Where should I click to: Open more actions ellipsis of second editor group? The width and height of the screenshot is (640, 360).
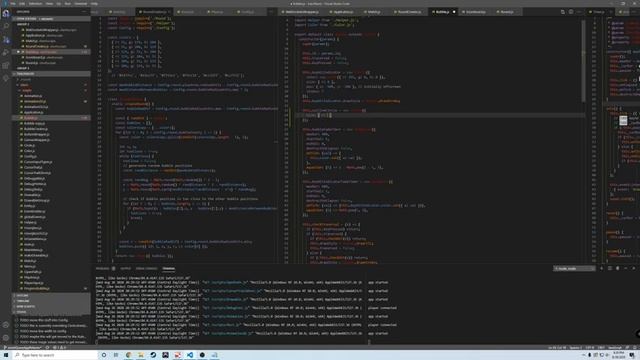tap(579, 12)
